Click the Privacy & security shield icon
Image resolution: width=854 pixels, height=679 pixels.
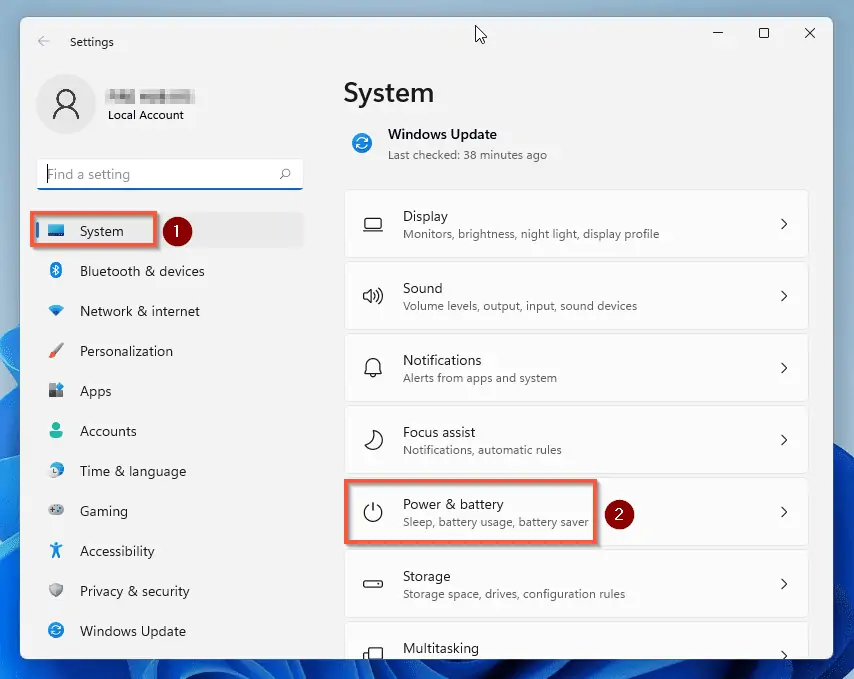pyautogui.click(x=56, y=590)
